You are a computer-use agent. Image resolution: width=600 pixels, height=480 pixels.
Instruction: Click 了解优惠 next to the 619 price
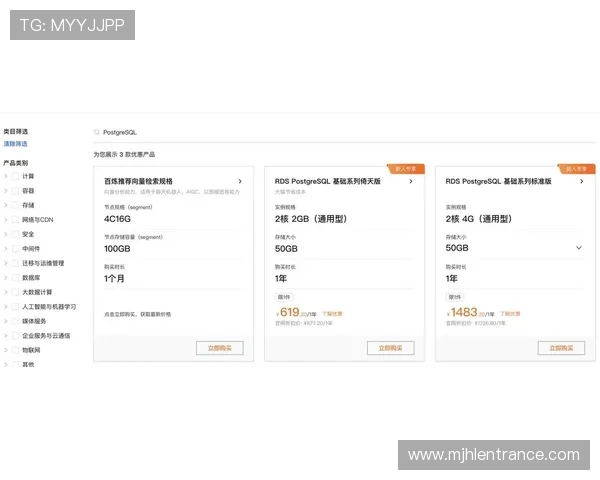click(x=332, y=314)
